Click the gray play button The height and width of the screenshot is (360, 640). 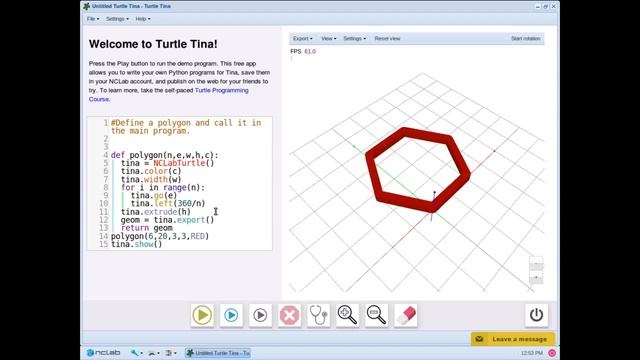[260, 315]
